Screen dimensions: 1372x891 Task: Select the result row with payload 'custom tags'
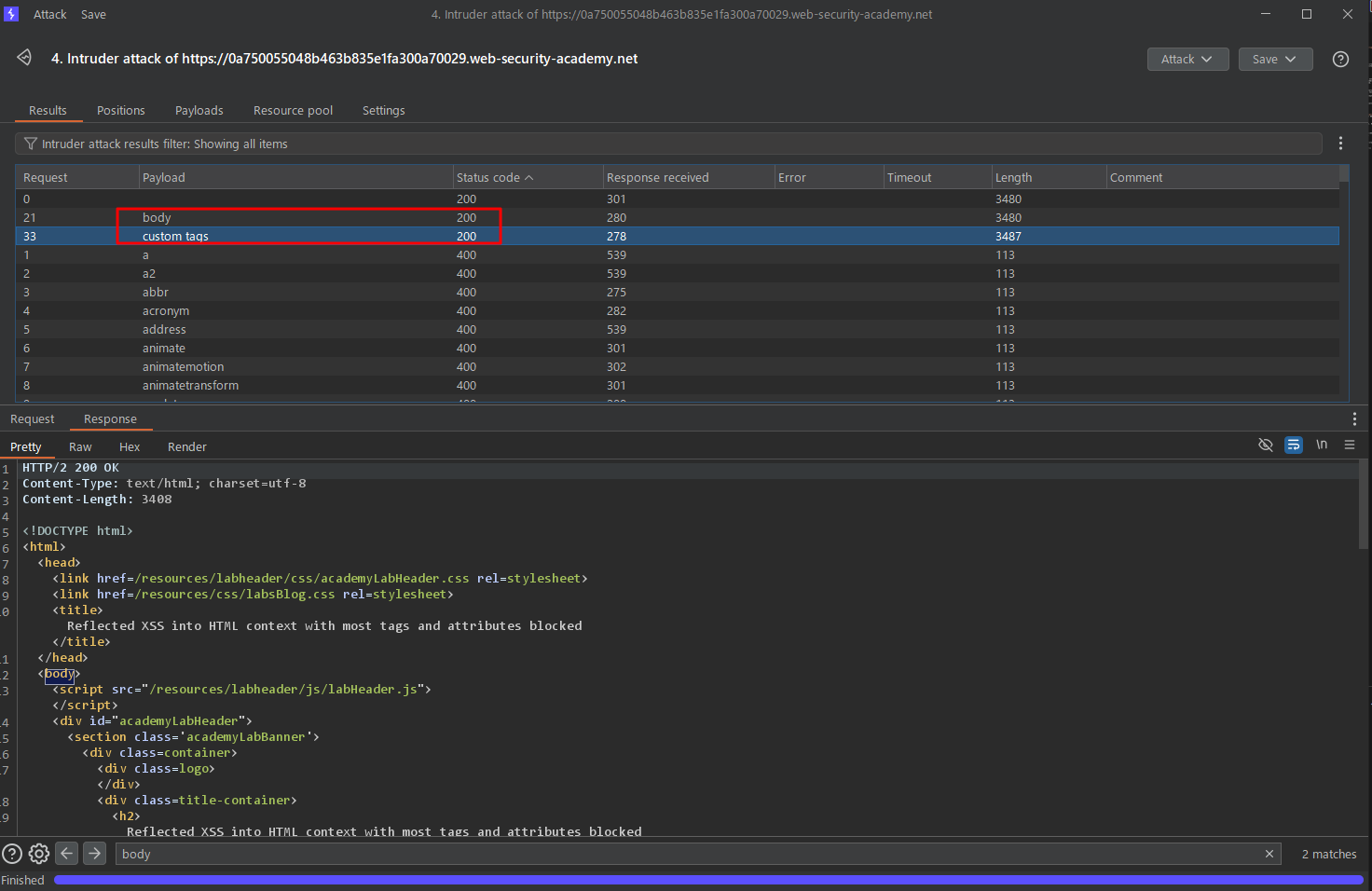coord(678,236)
